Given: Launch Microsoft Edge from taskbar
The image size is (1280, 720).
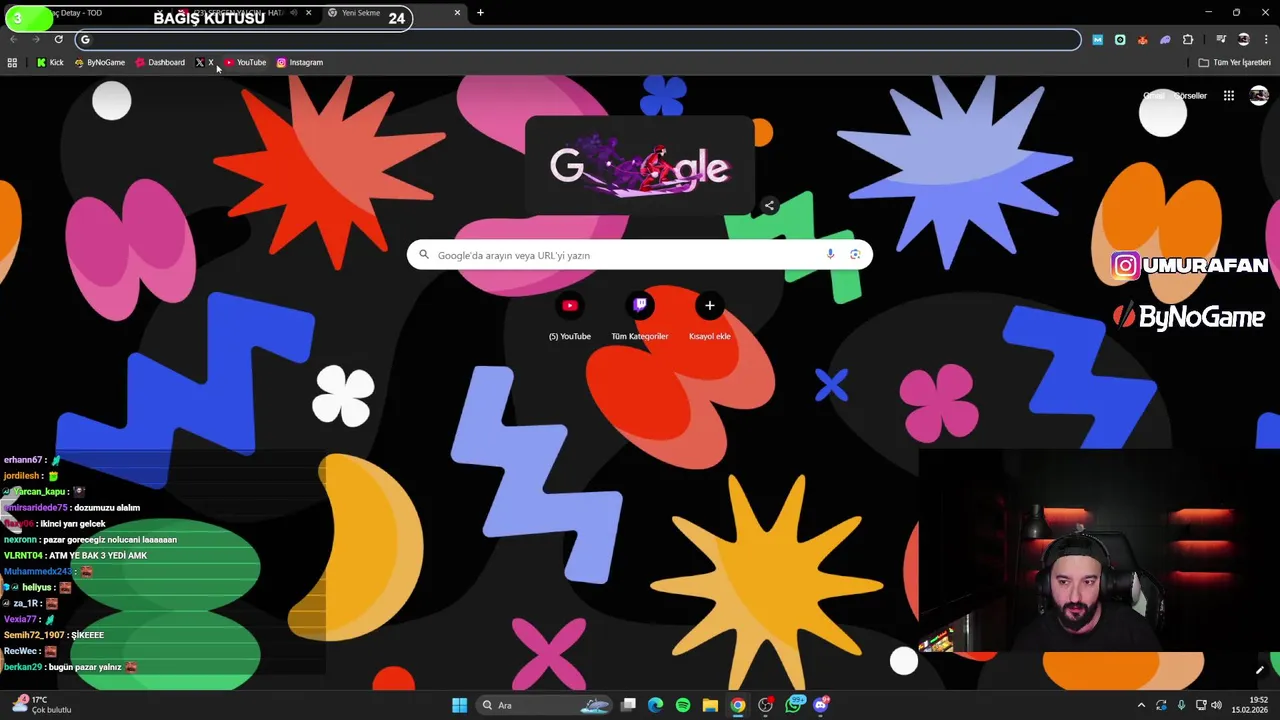Looking at the screenshot, I should (x=655, y=705).
